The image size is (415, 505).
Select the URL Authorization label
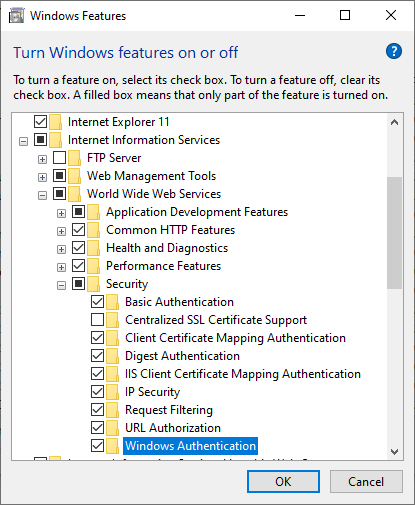click(x=173, y=428)
